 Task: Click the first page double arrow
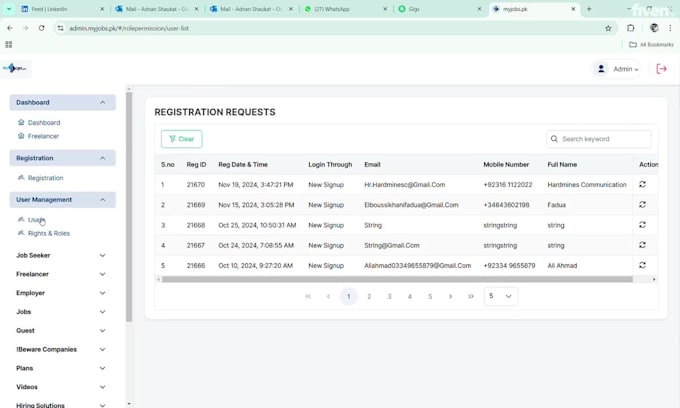(308, 297)
